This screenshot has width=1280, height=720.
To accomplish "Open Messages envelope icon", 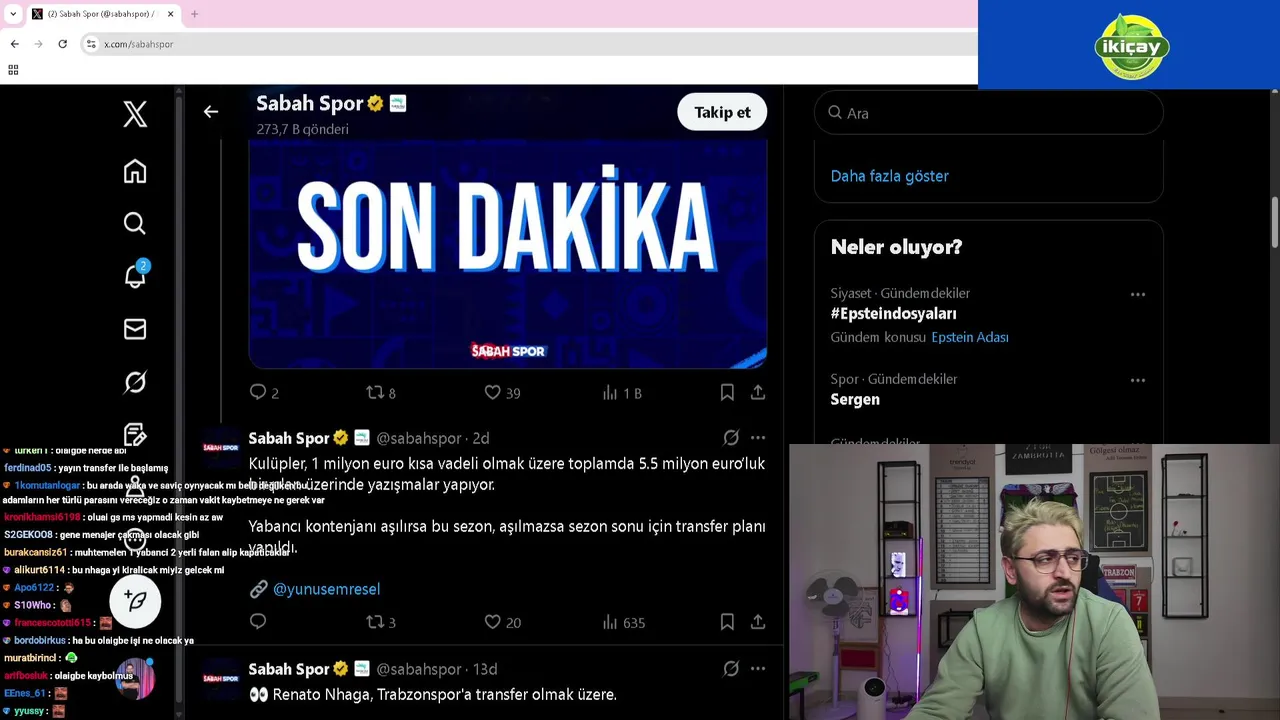I will pyautogui.click(x=135, y=329).
